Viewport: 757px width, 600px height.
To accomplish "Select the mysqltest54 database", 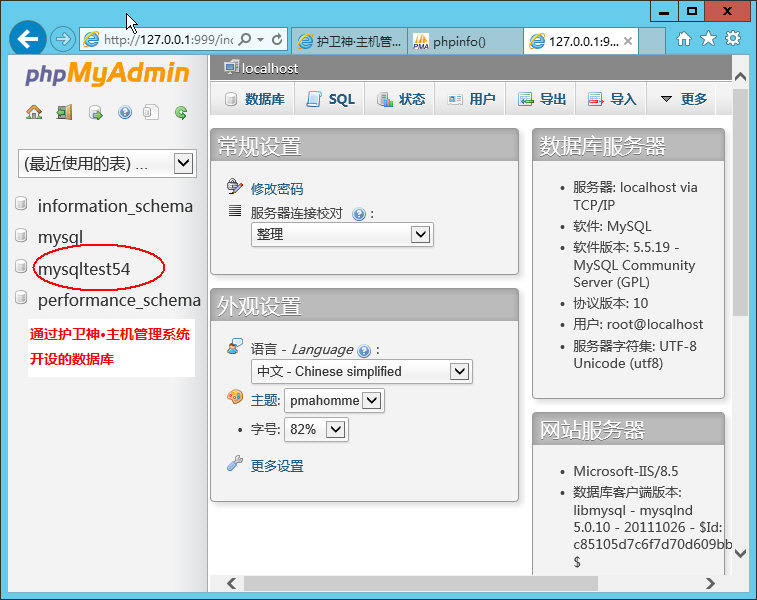I will point(84,269).
